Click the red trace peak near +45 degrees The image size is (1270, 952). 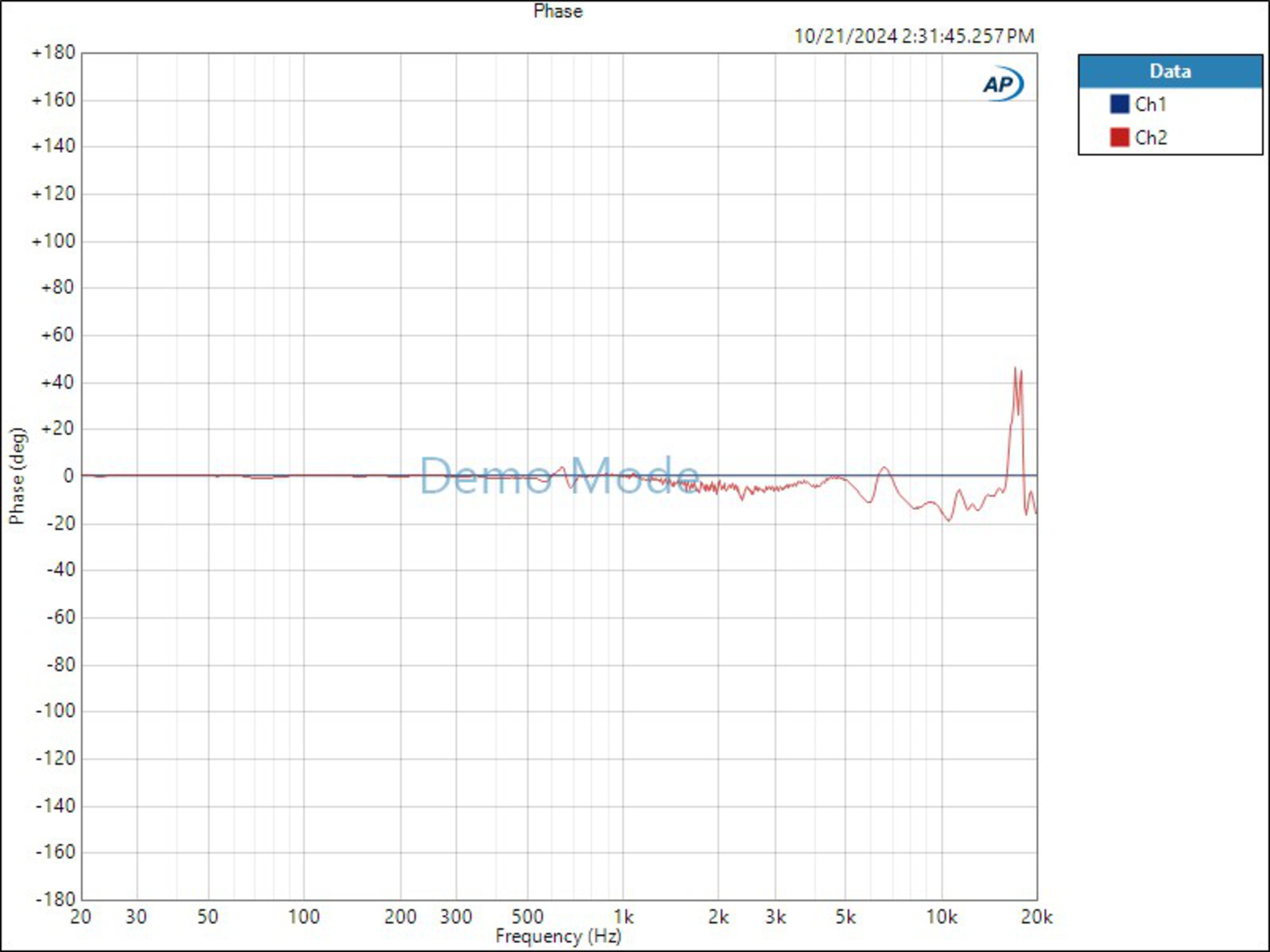[1015, 370]
